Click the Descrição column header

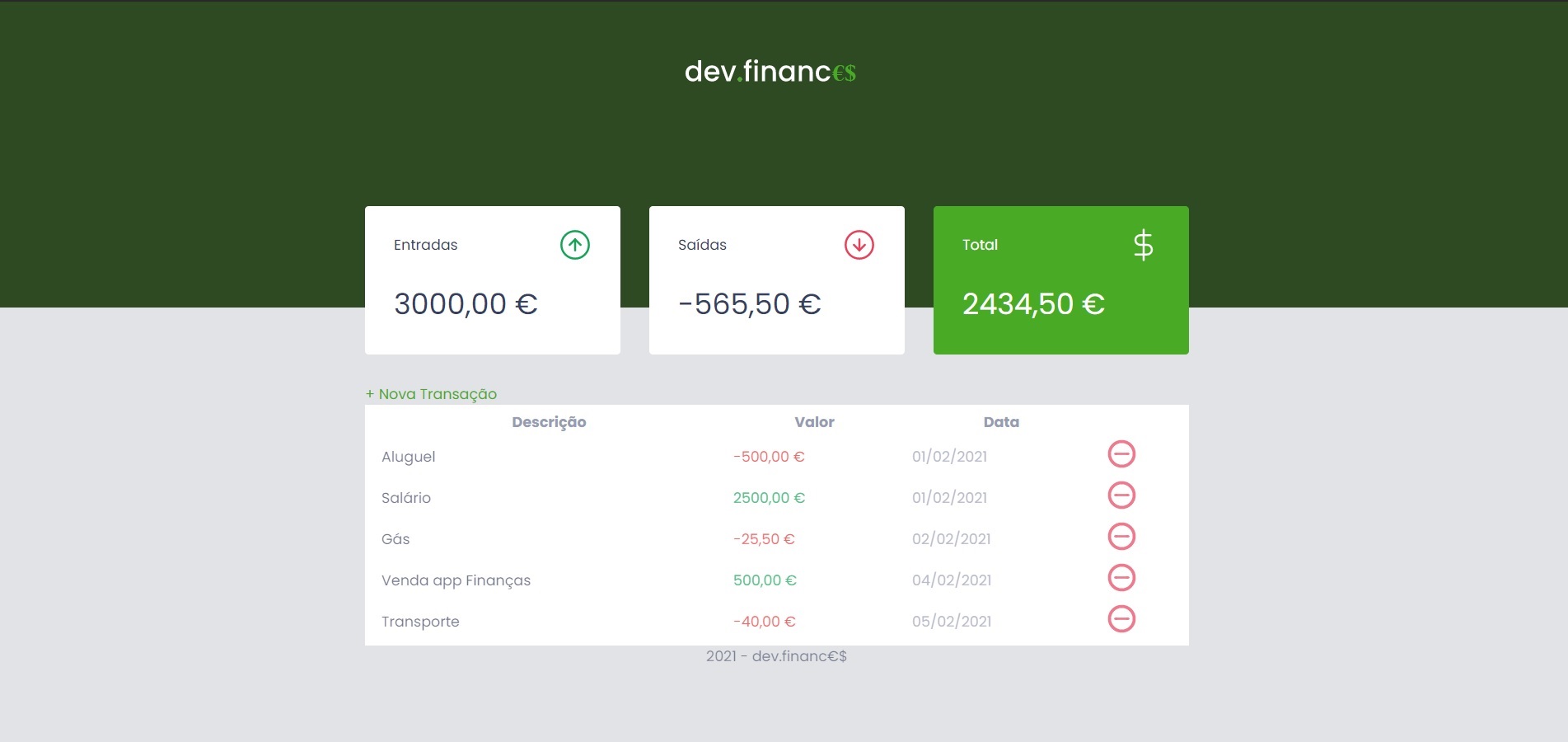point(548,421)
